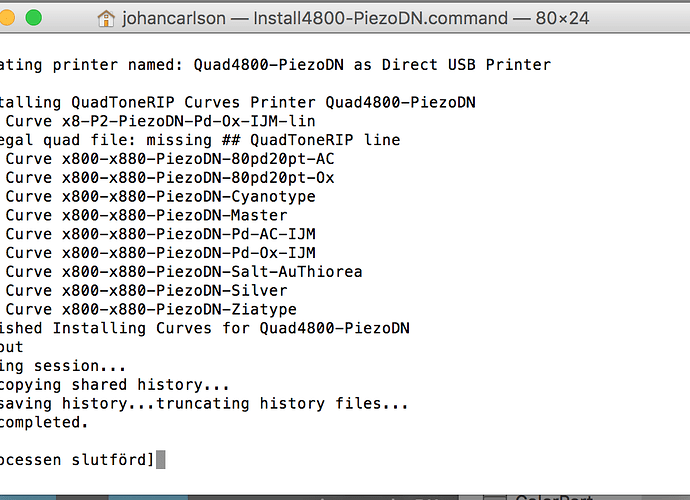This screenshot has height=500, width=690.
Task: Close the Terminal window with red button
Action: click(x=0, y=18)
